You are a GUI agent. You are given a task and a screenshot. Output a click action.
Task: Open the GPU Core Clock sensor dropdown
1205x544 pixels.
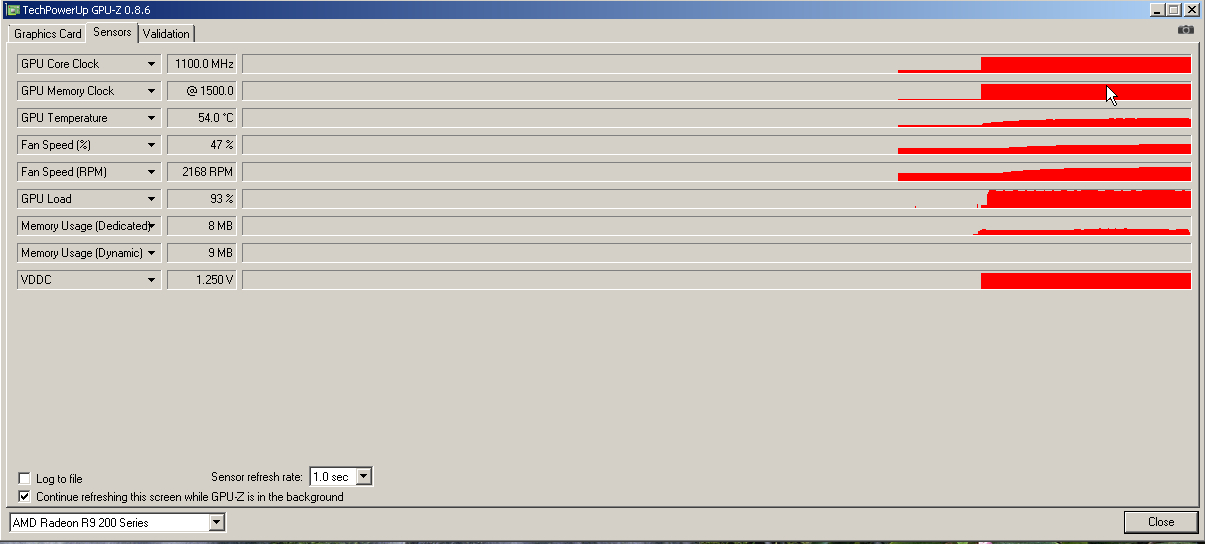coord(89,64)
